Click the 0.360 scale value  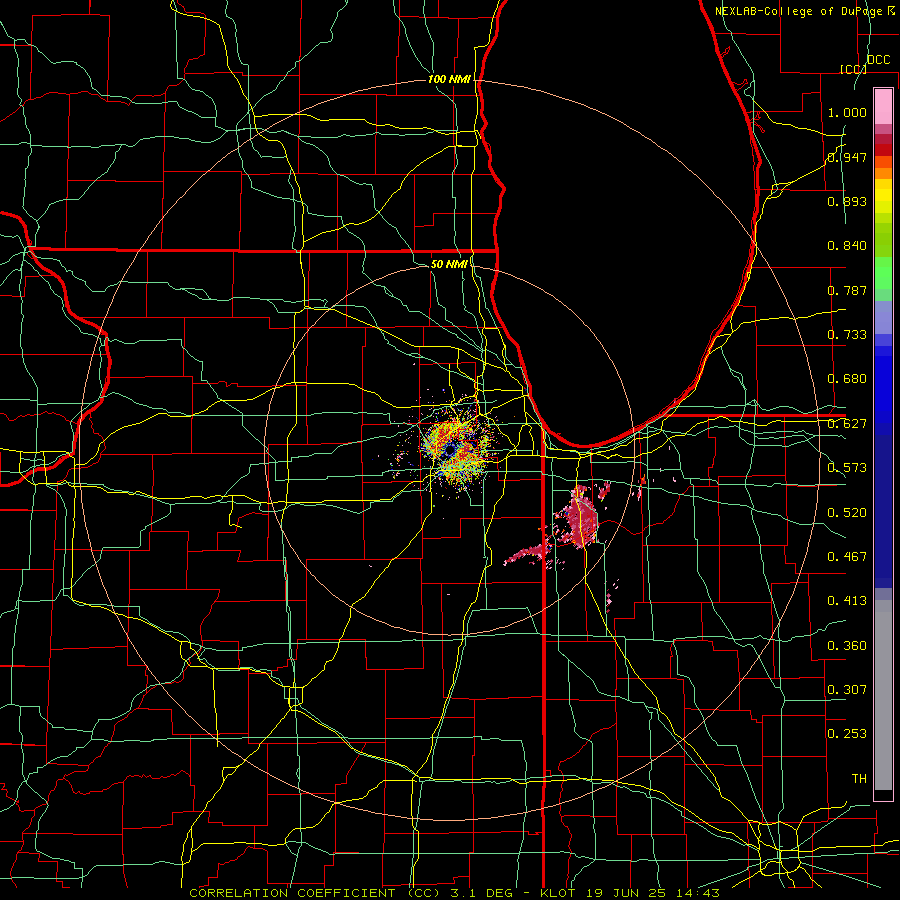click(x=847, y=646)
